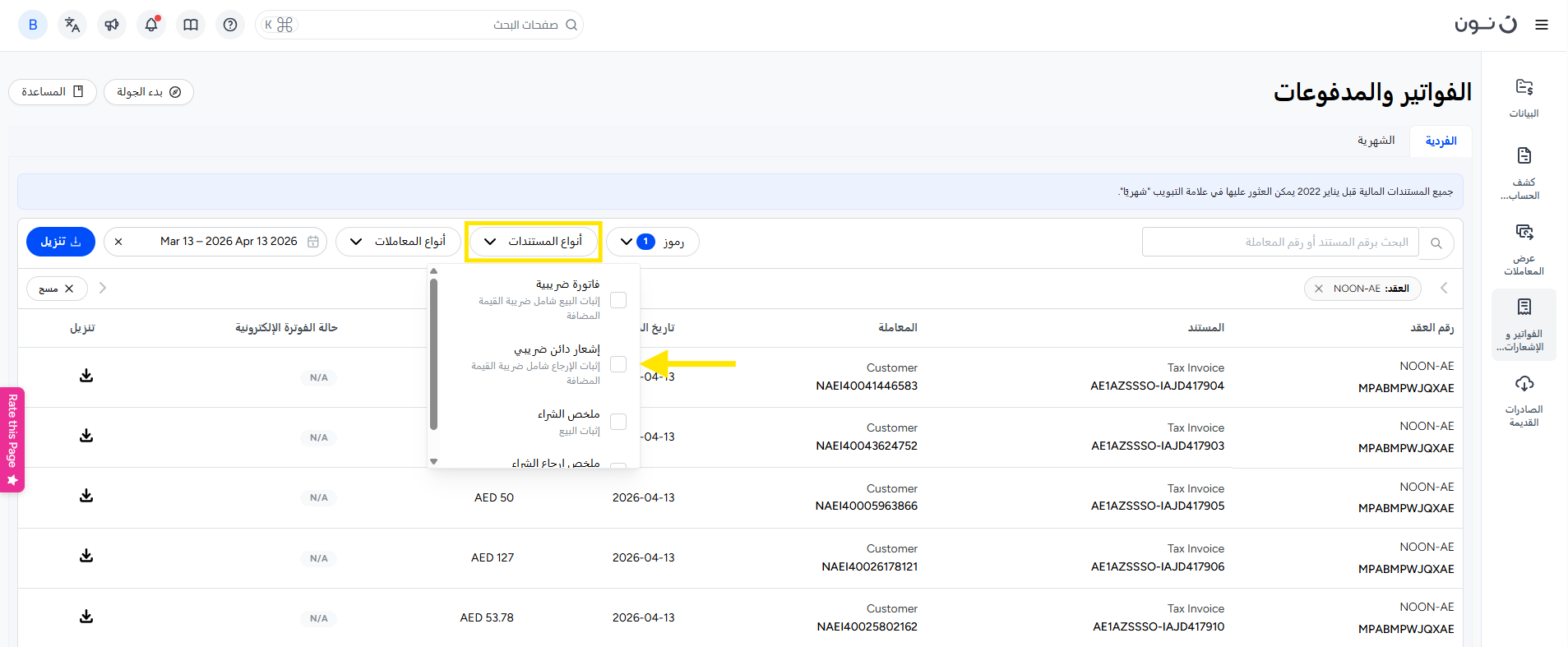1568x647 pixels.
Task: Open the help question mark icon
Action: click(x=230, y=25)
